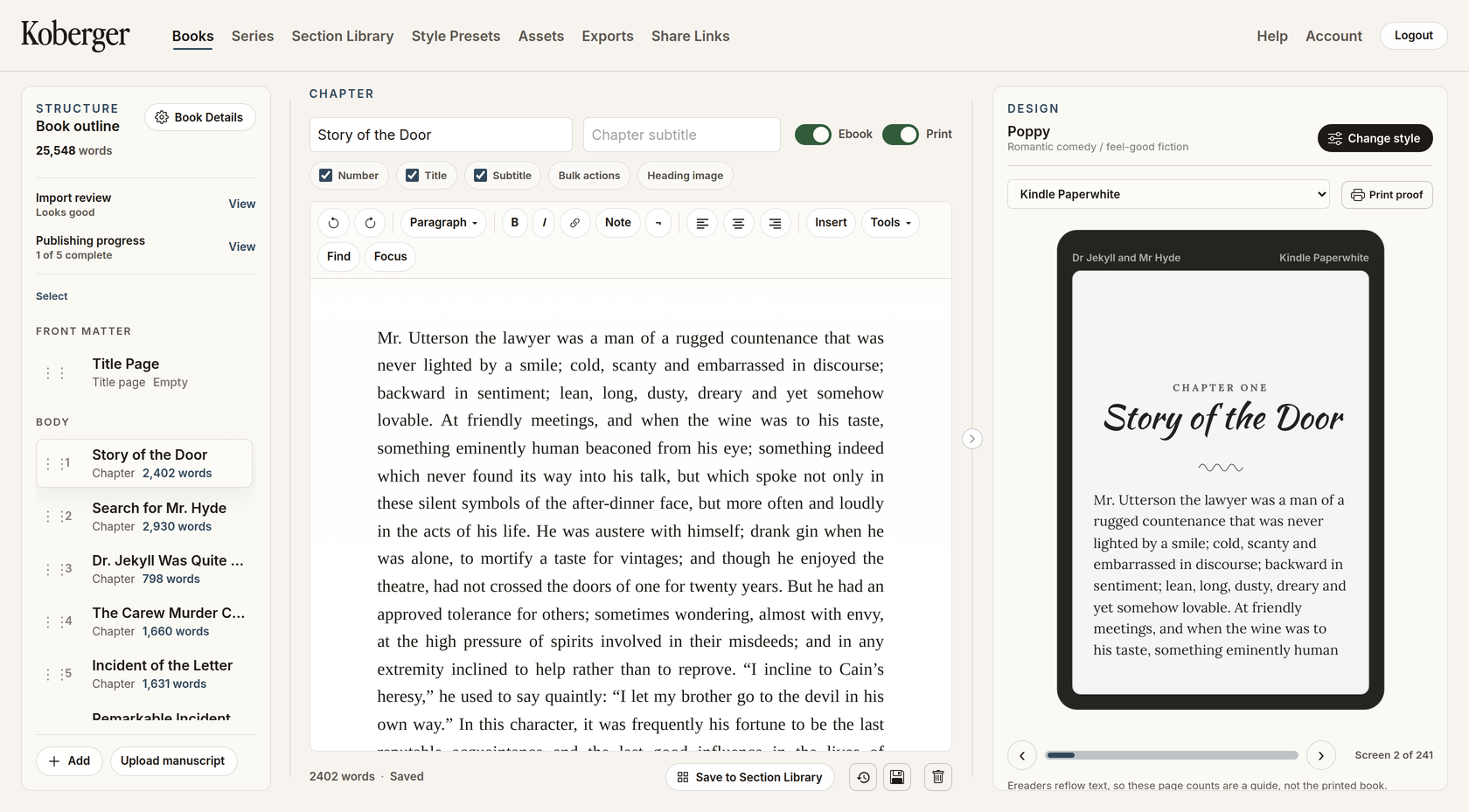Click the Help link
This screenshot has height=812, width=1469.
(1272, 36)
